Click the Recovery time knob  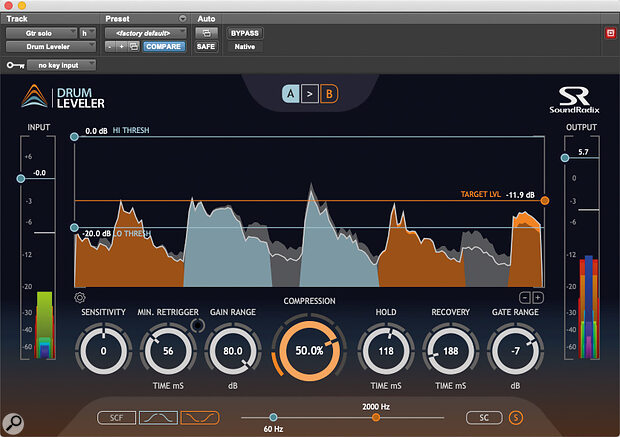[450, 350]
